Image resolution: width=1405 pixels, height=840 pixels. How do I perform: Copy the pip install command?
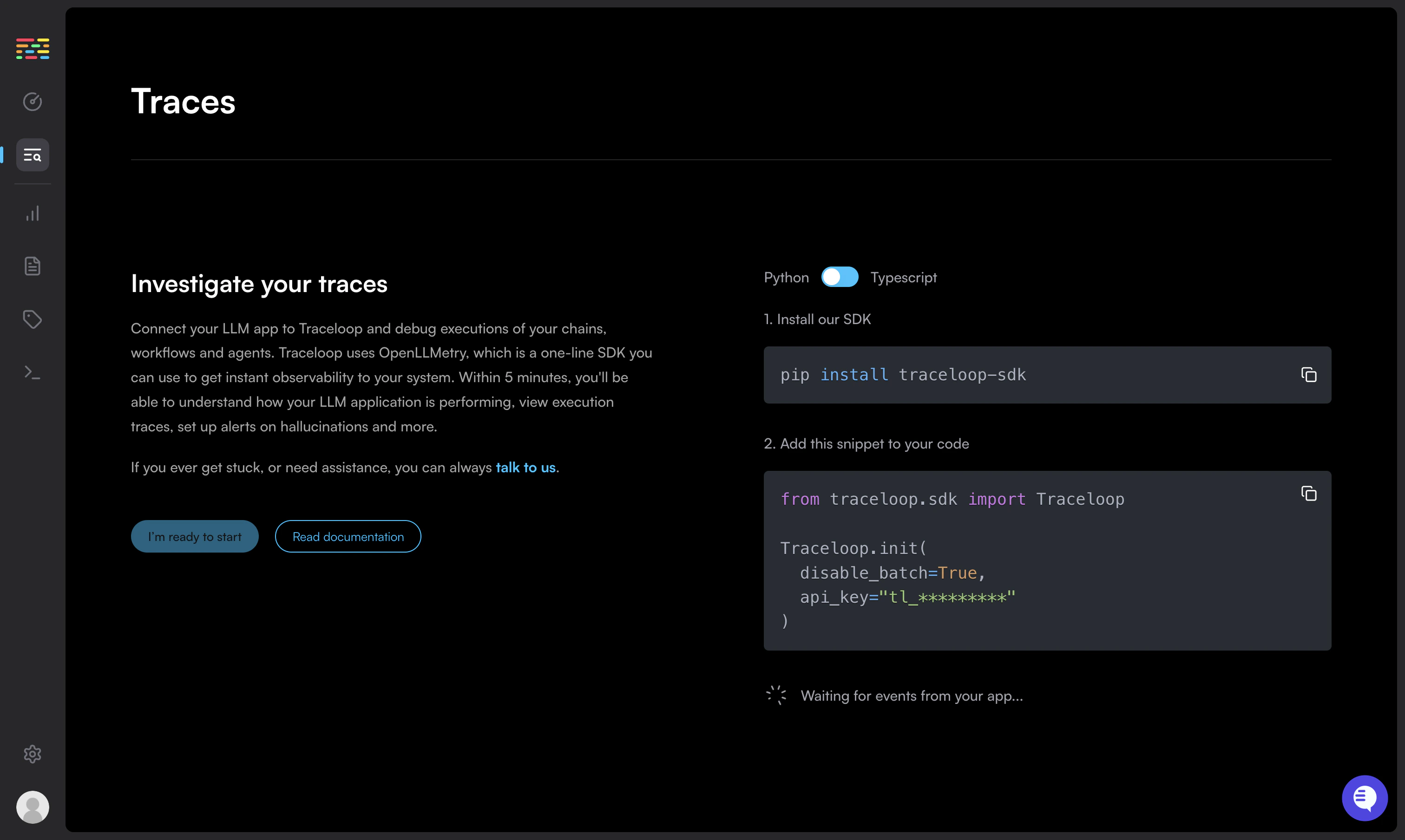tap(1308, 375)
